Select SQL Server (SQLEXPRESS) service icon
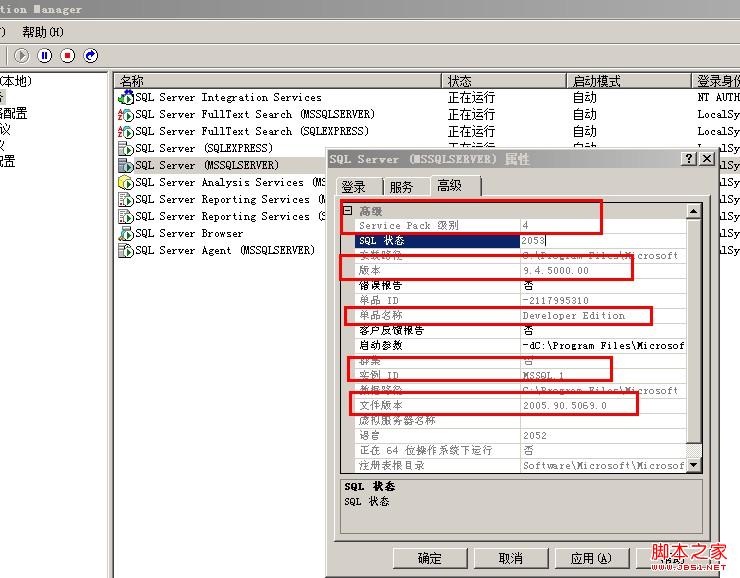Viewport: 740px width, 578px height. coord(126,148)
